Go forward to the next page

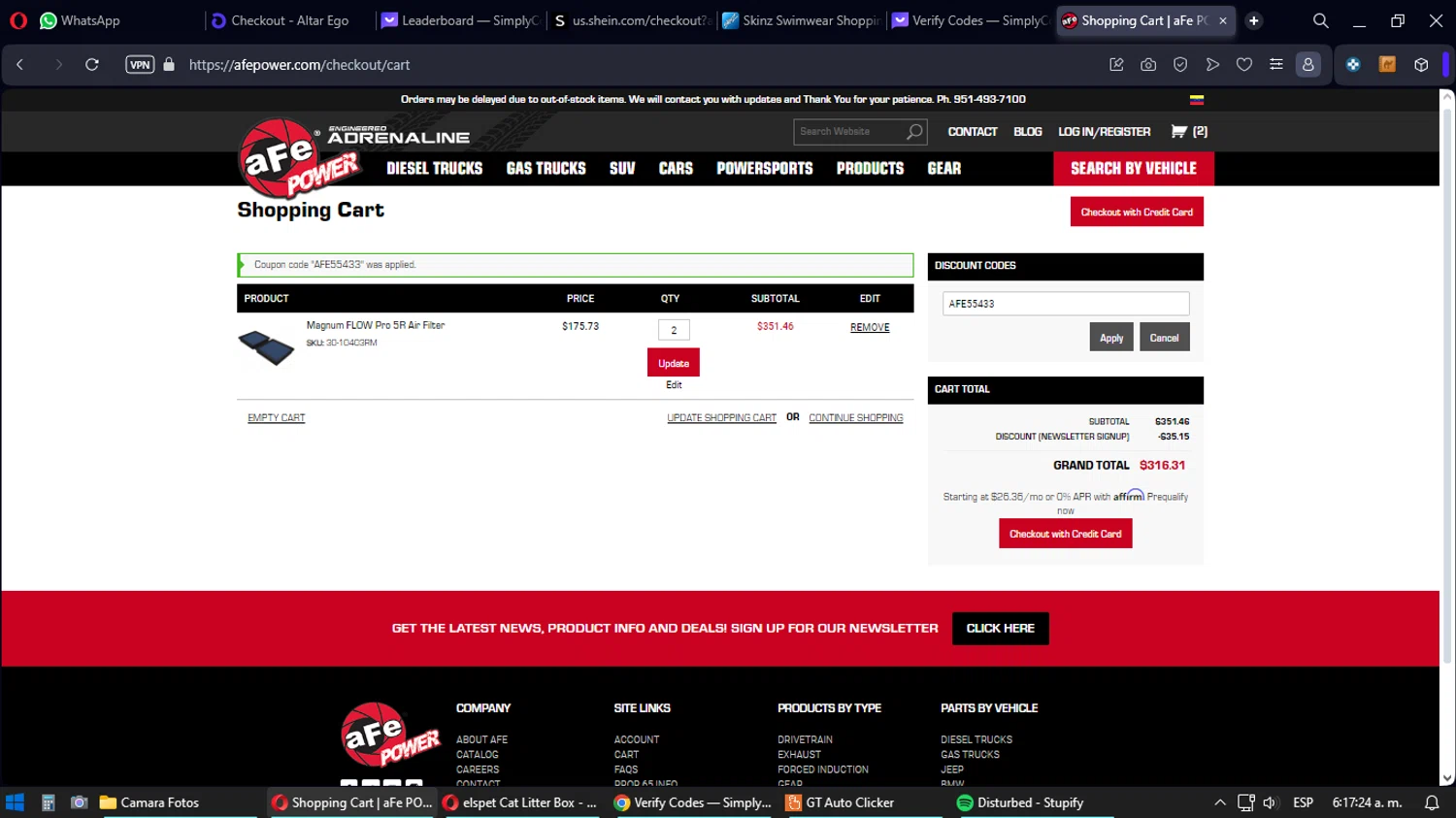58,65
